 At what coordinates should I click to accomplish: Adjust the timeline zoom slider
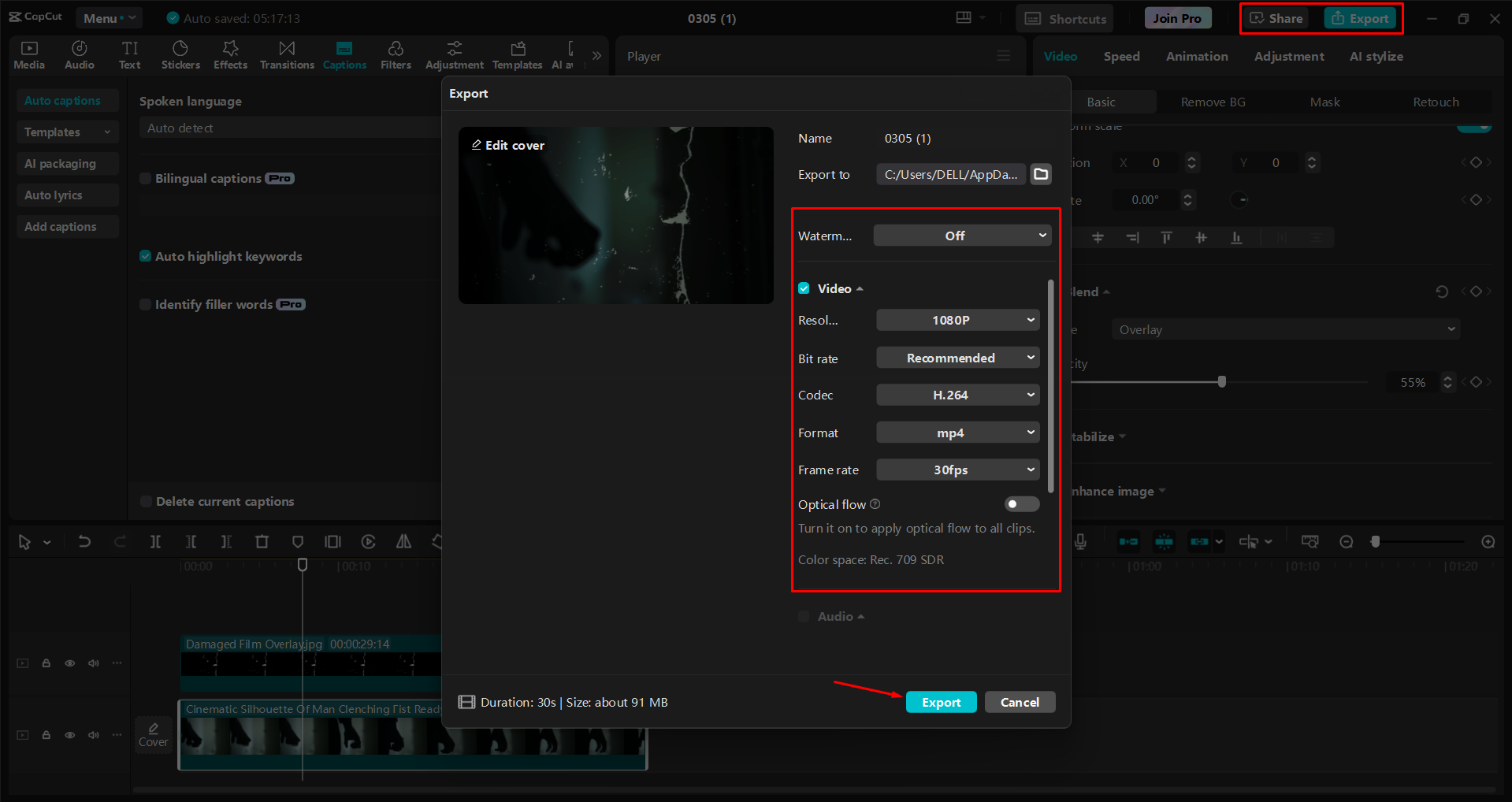(1376, 541)
